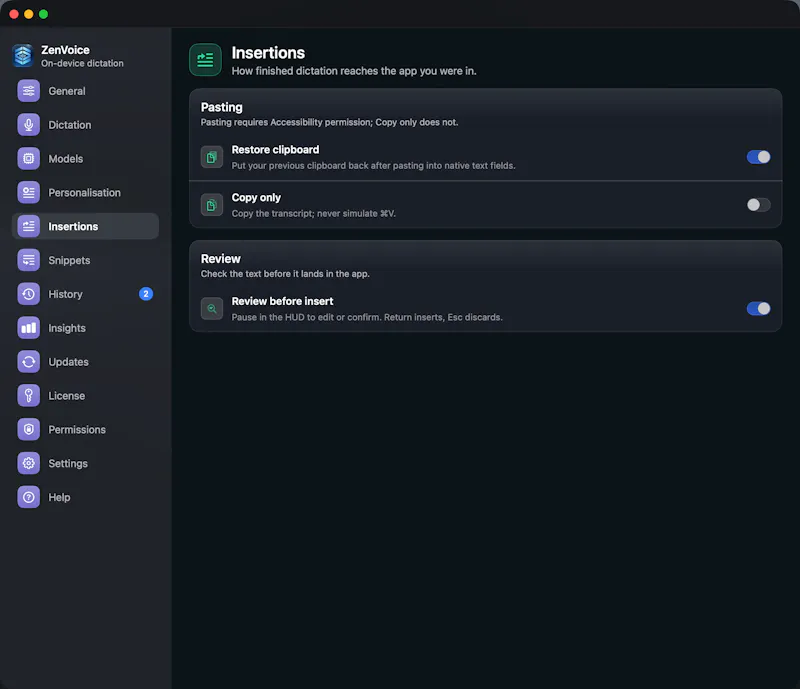Click the License key icon
800x689 pixels.
coord(29,396)
